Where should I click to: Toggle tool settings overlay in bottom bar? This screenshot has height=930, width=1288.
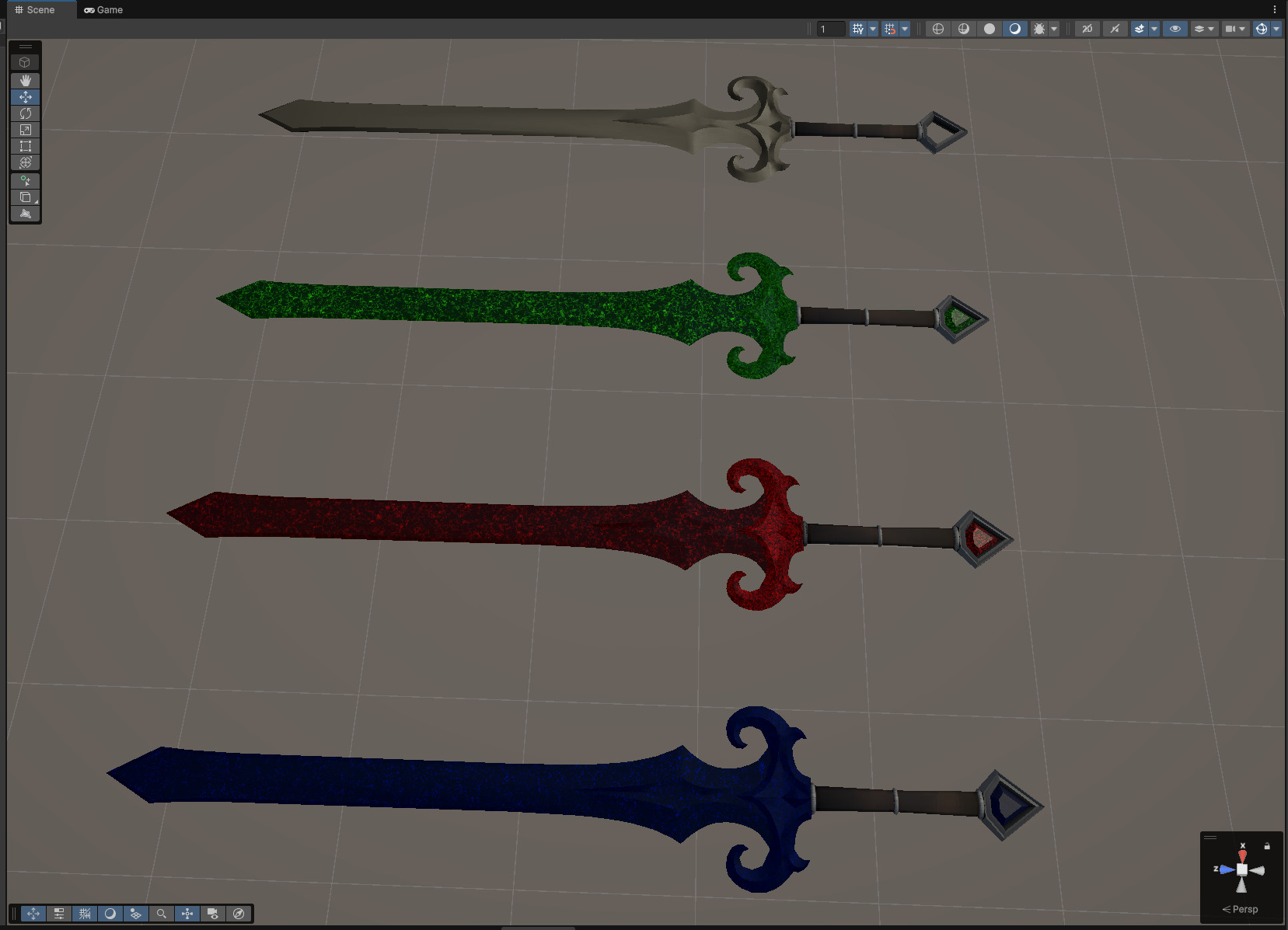point(59,914)
